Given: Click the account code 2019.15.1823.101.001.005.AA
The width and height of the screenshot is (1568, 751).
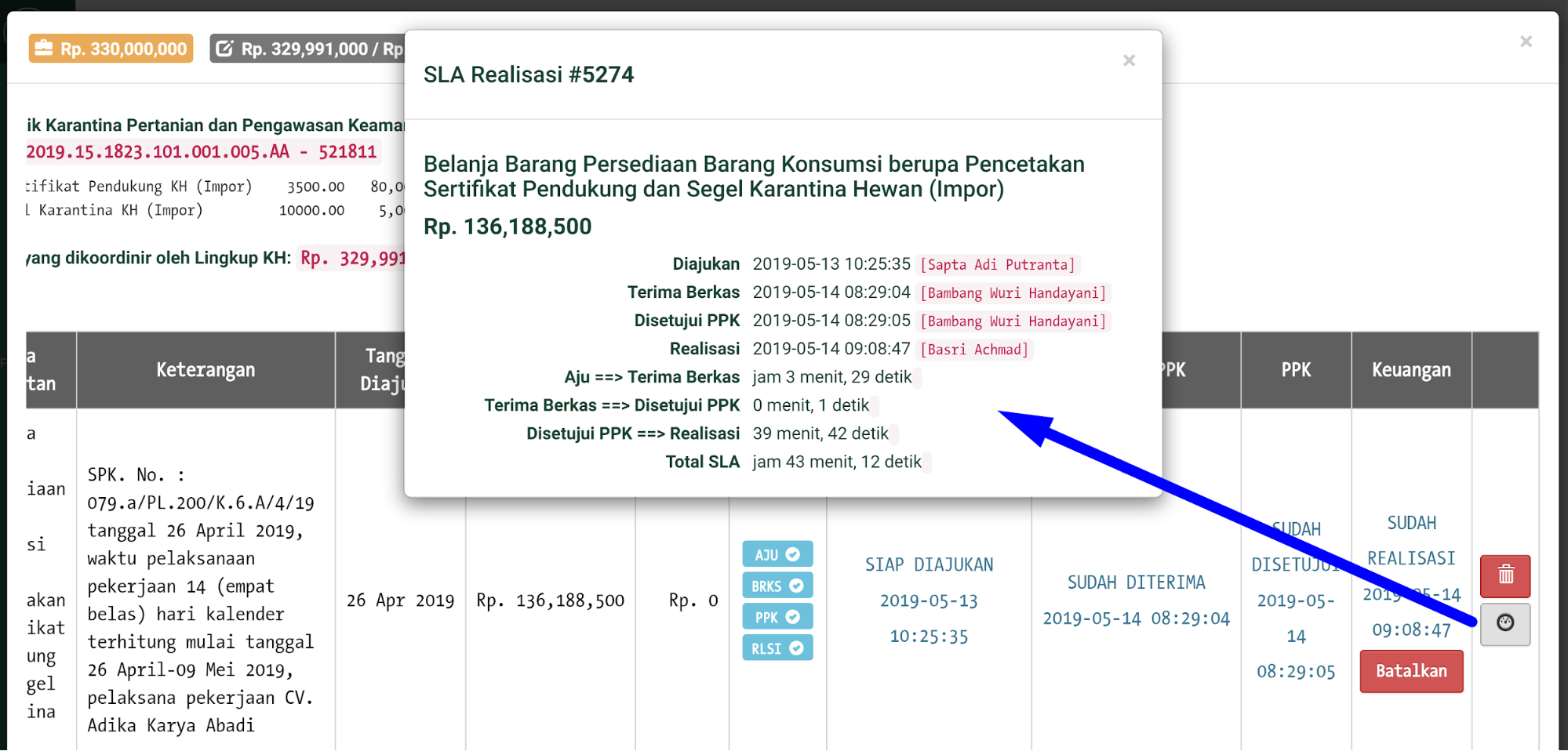Looking at the screenshot, I should [x=158, y=152].
